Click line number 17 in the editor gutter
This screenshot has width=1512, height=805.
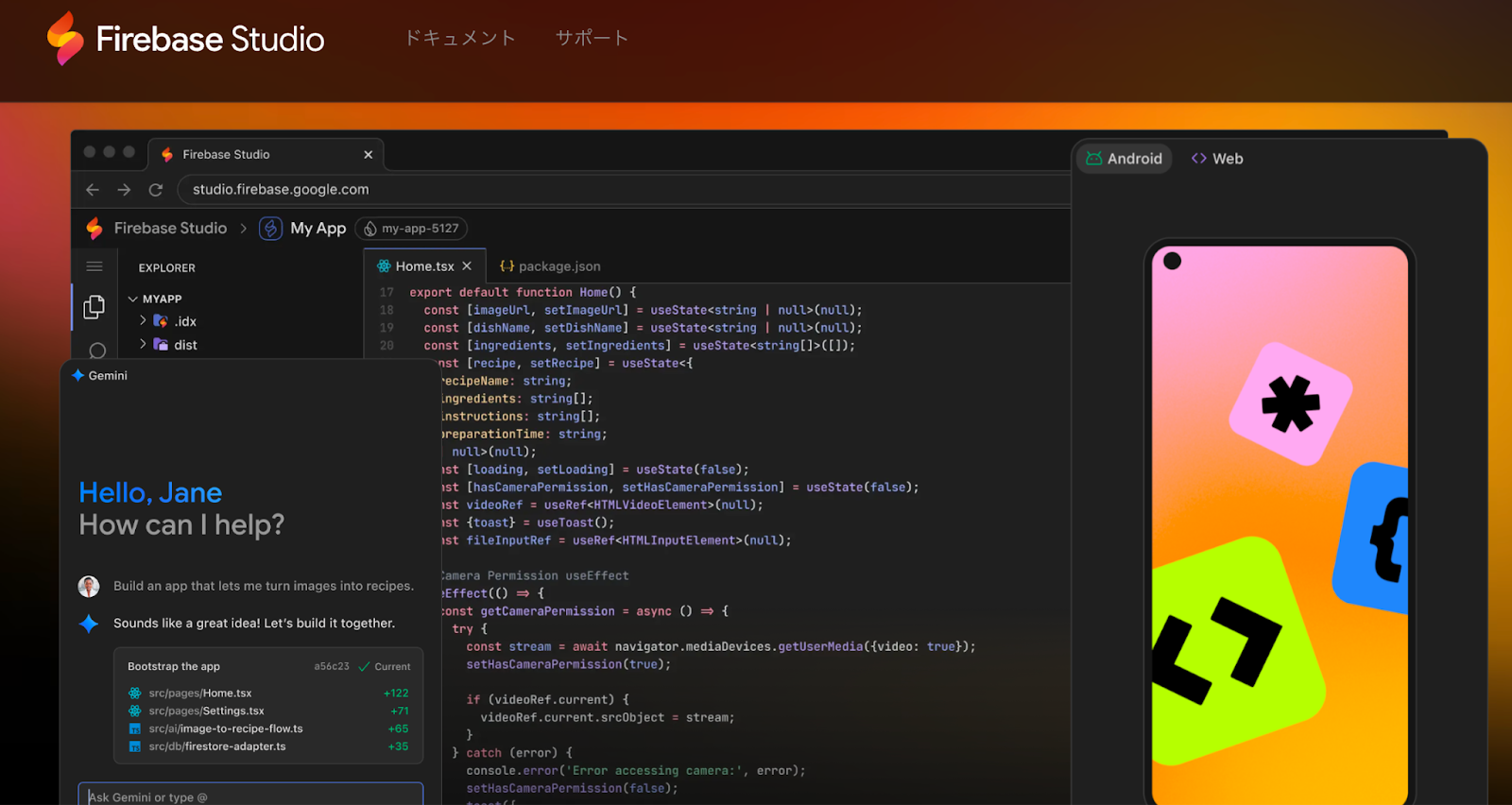pyautogui.click(x=387, y=292)
